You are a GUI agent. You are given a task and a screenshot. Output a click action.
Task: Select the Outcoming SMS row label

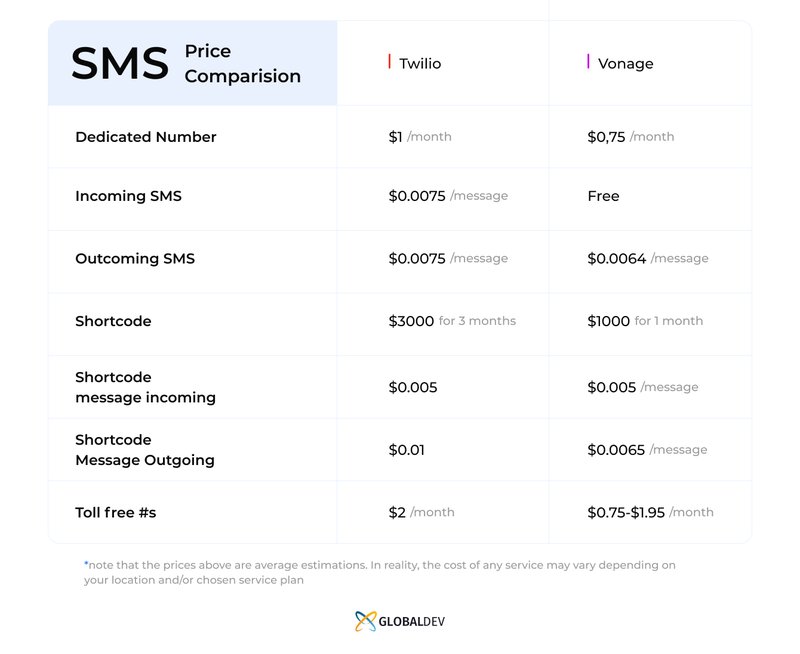tap(135, 259)
